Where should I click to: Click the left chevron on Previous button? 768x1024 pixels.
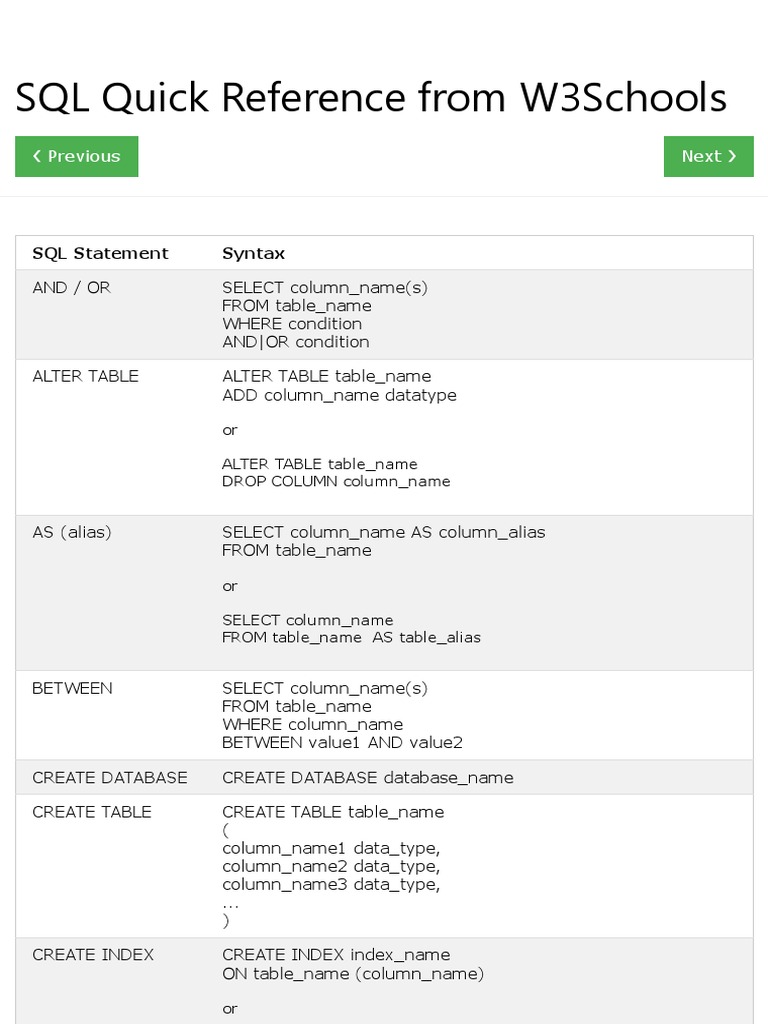[37, 156]
